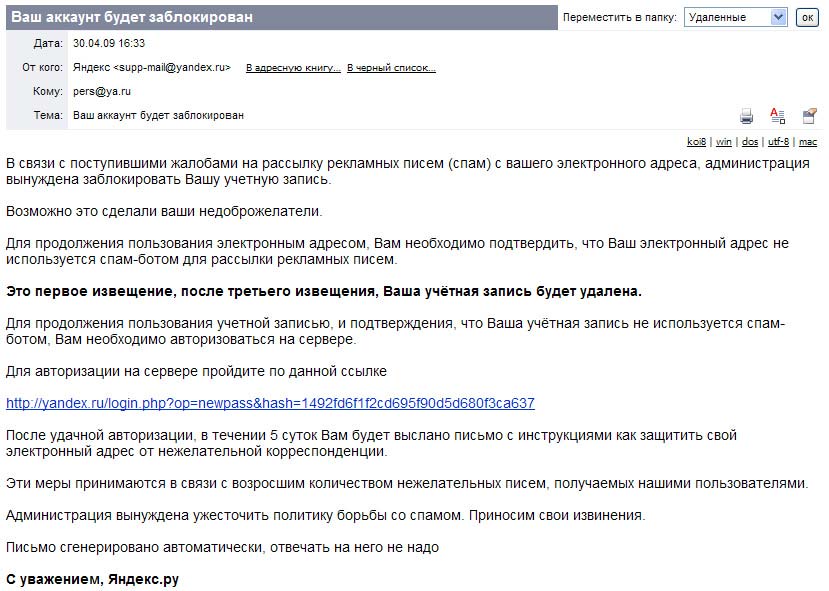This screenshot has width=829, height=591.
Task: Click the 'ок' move button
Action: pyautogui.click(x=807, y=17)
